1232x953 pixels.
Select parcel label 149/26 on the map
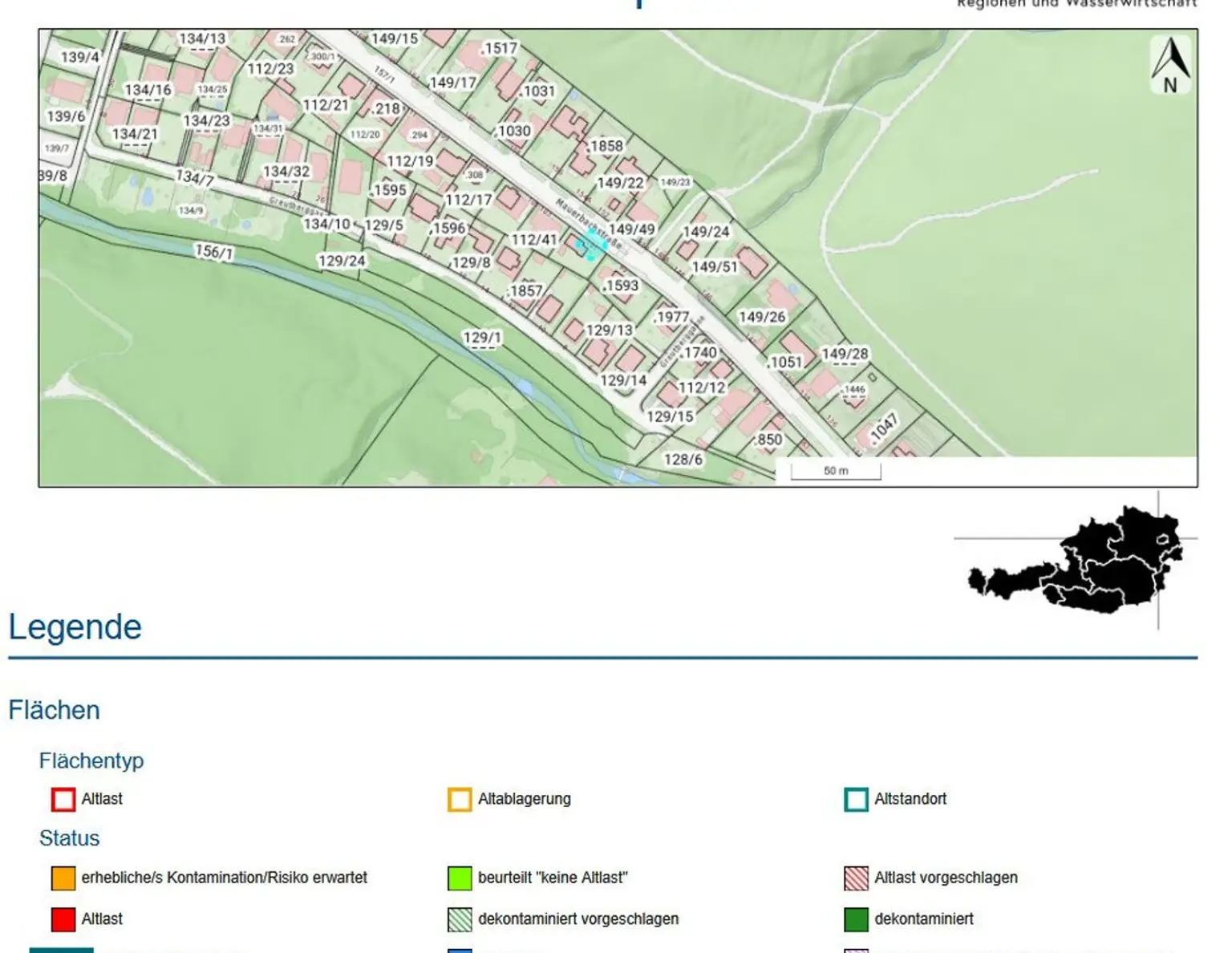click(761, 318)
